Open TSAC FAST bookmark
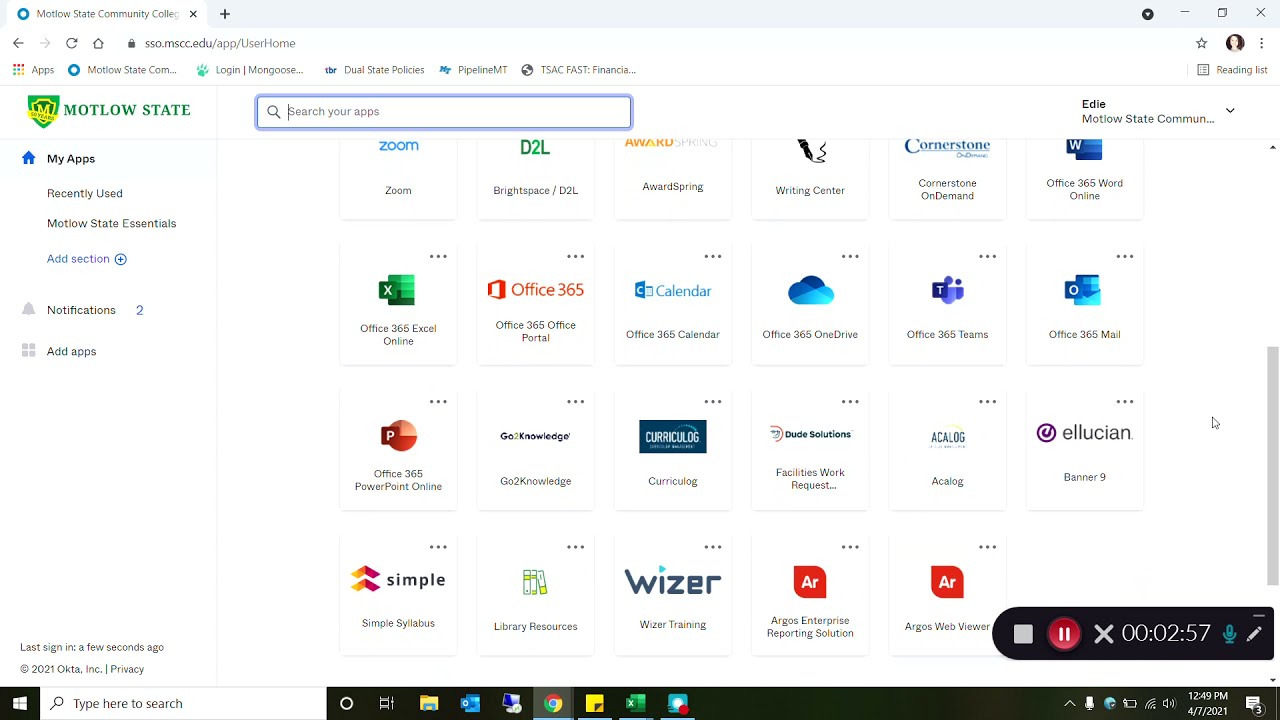 tap(578, 70)
